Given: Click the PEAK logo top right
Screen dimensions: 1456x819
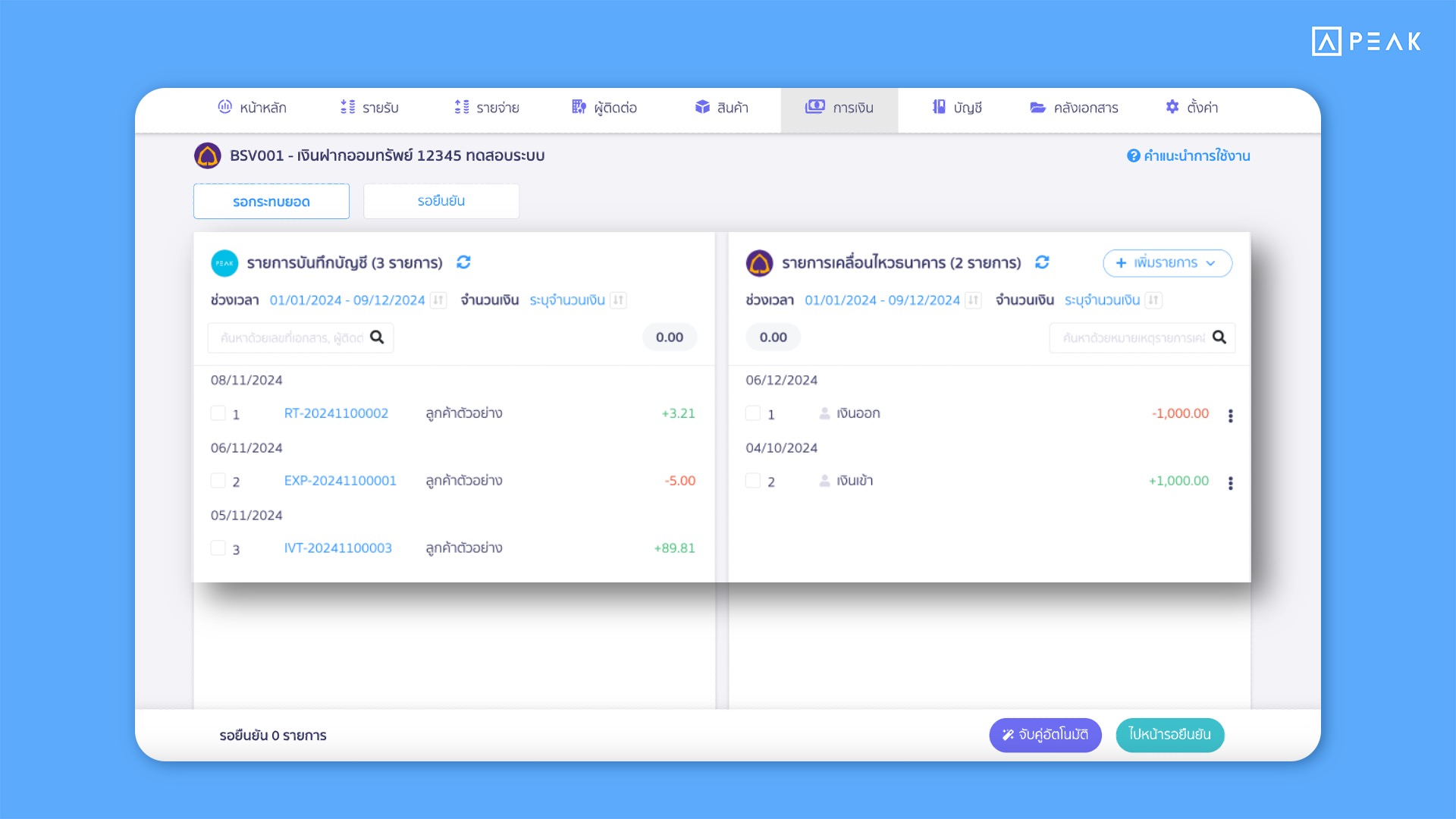Looking at the screenshot, I should (1366, 42).
